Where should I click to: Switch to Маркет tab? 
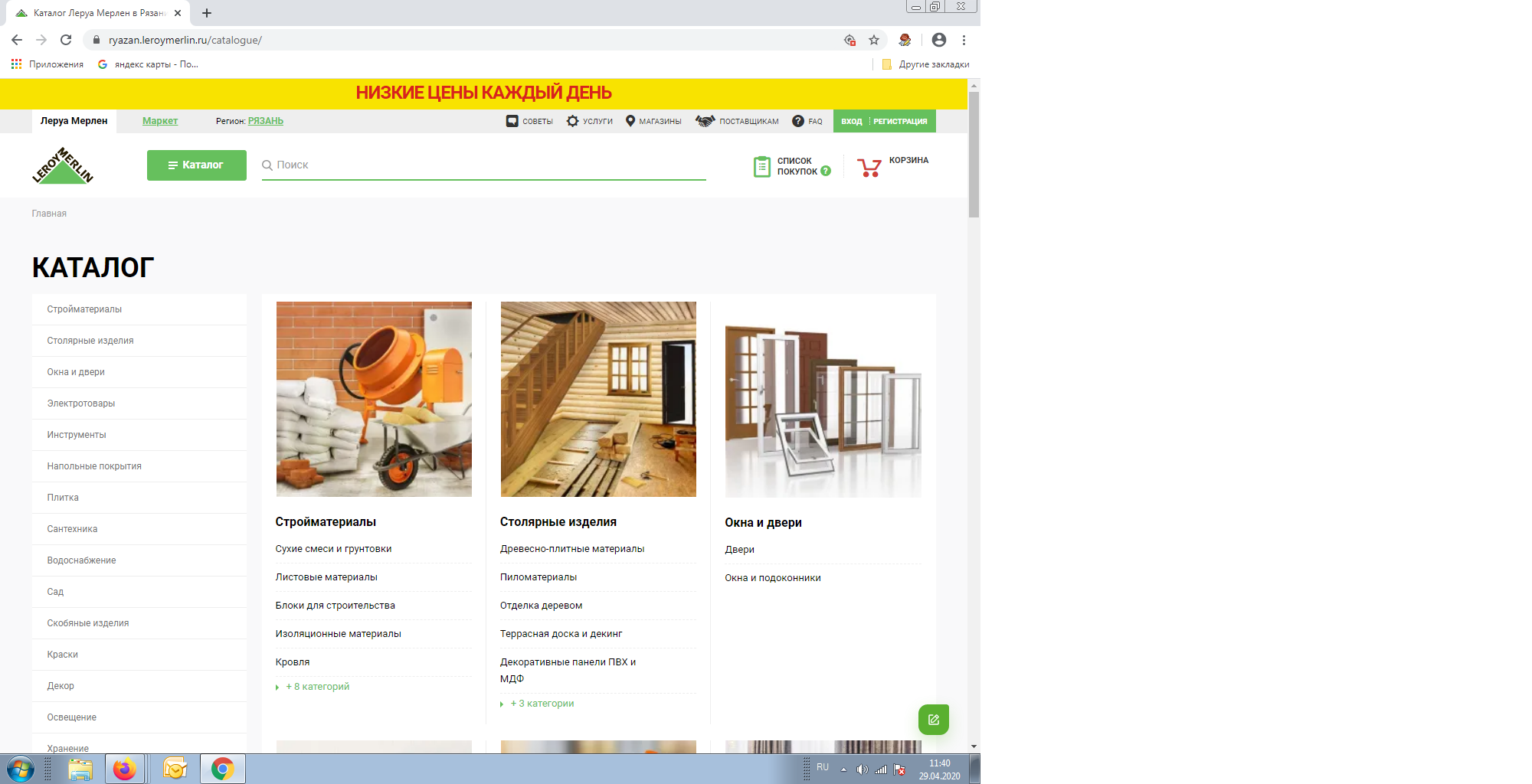click(160, 121)
